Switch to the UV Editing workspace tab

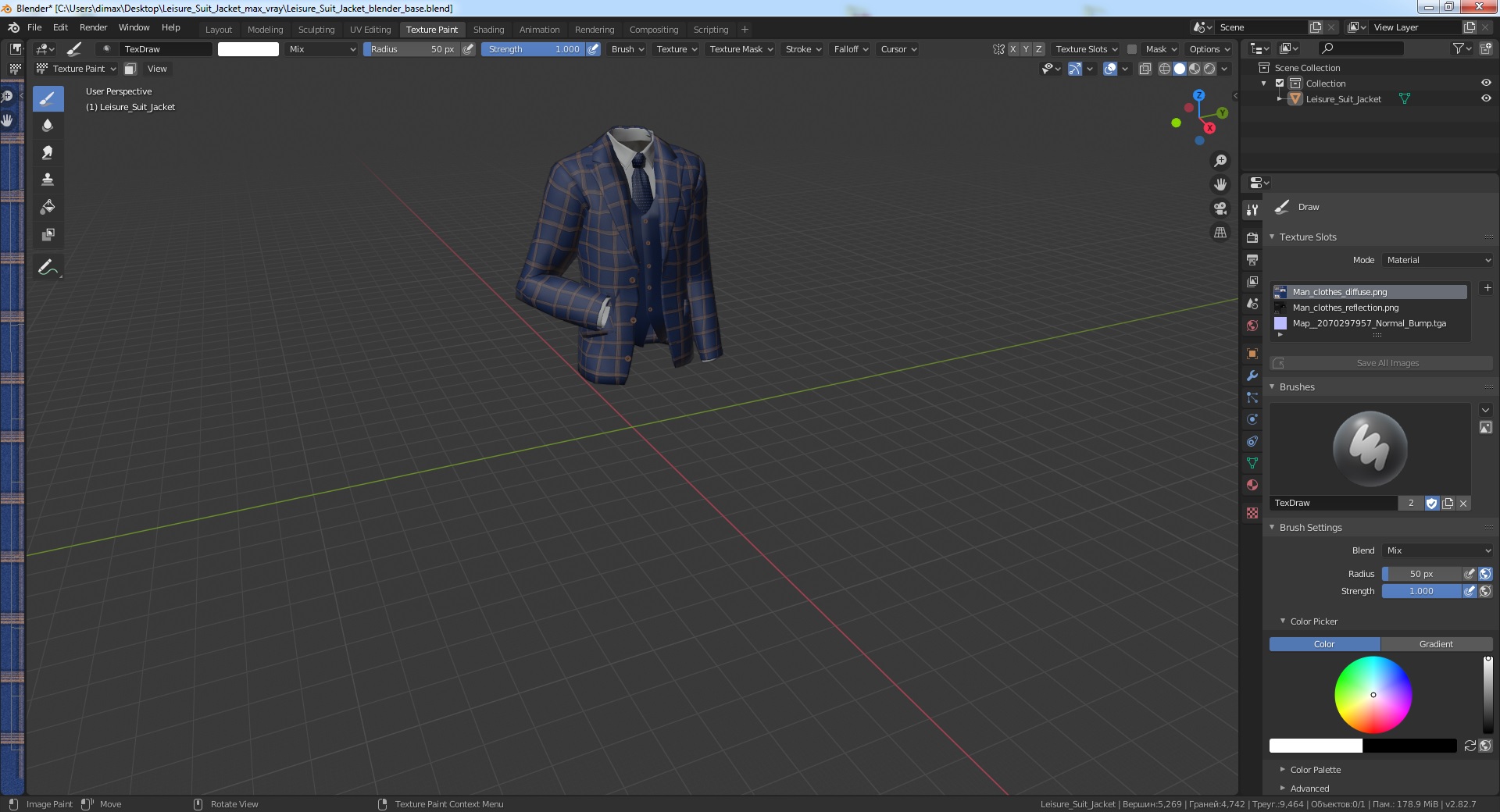370,30
